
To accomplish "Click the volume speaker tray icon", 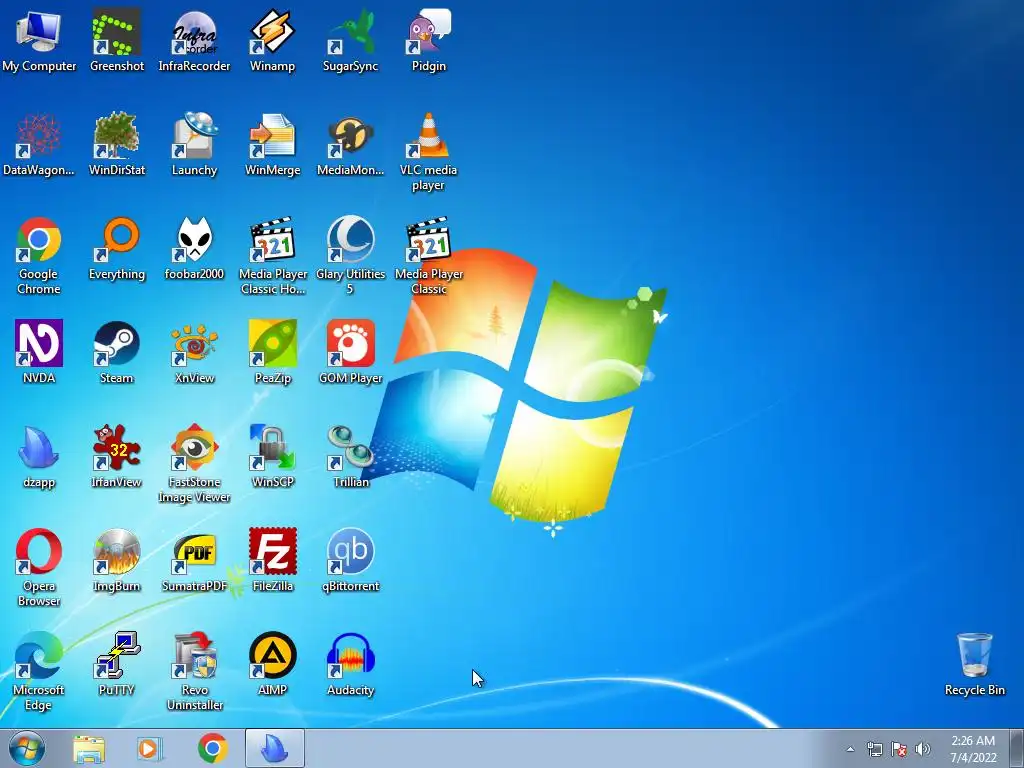I will [x=923, y=749].
